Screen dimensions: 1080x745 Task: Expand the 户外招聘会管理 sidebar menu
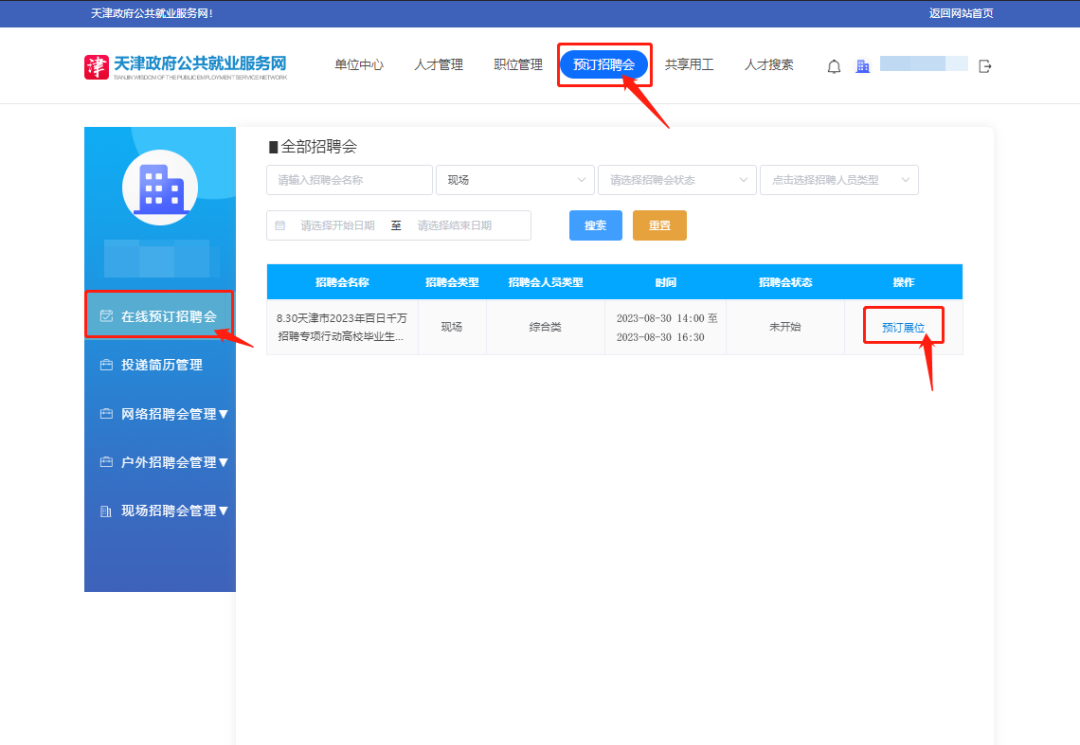165,462
